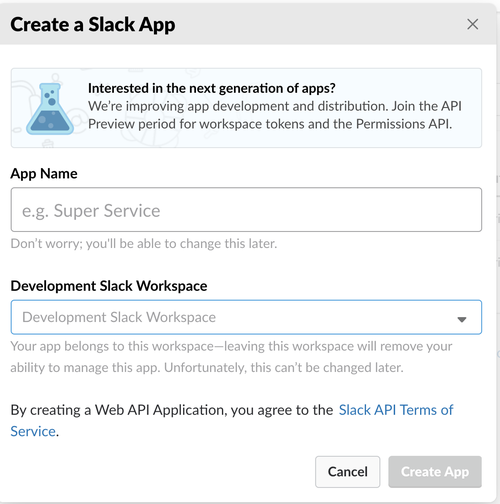Open the Development Slack Workspace combo box
500x504 pixels.
click(246, 317)
